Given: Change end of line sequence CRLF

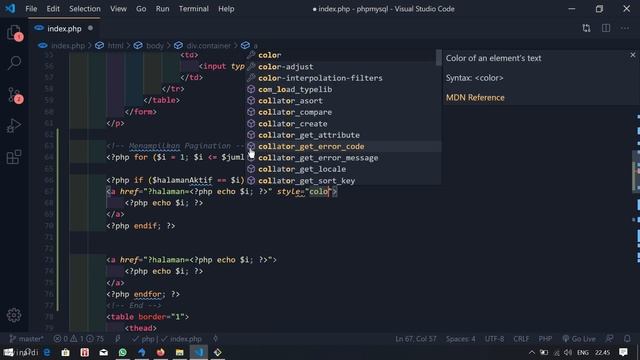Looking at the screenshot, I should 521,339.
